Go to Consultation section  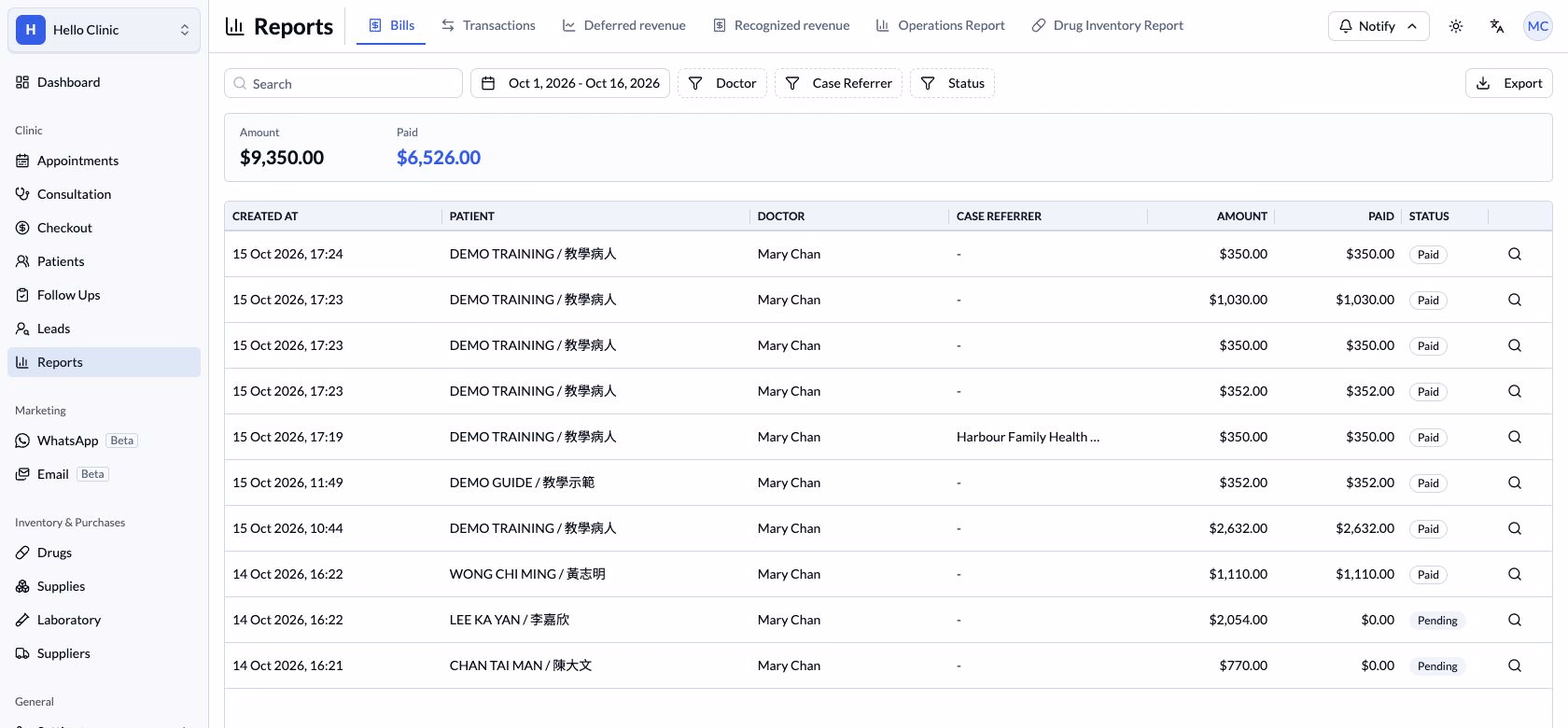(104, 194)
